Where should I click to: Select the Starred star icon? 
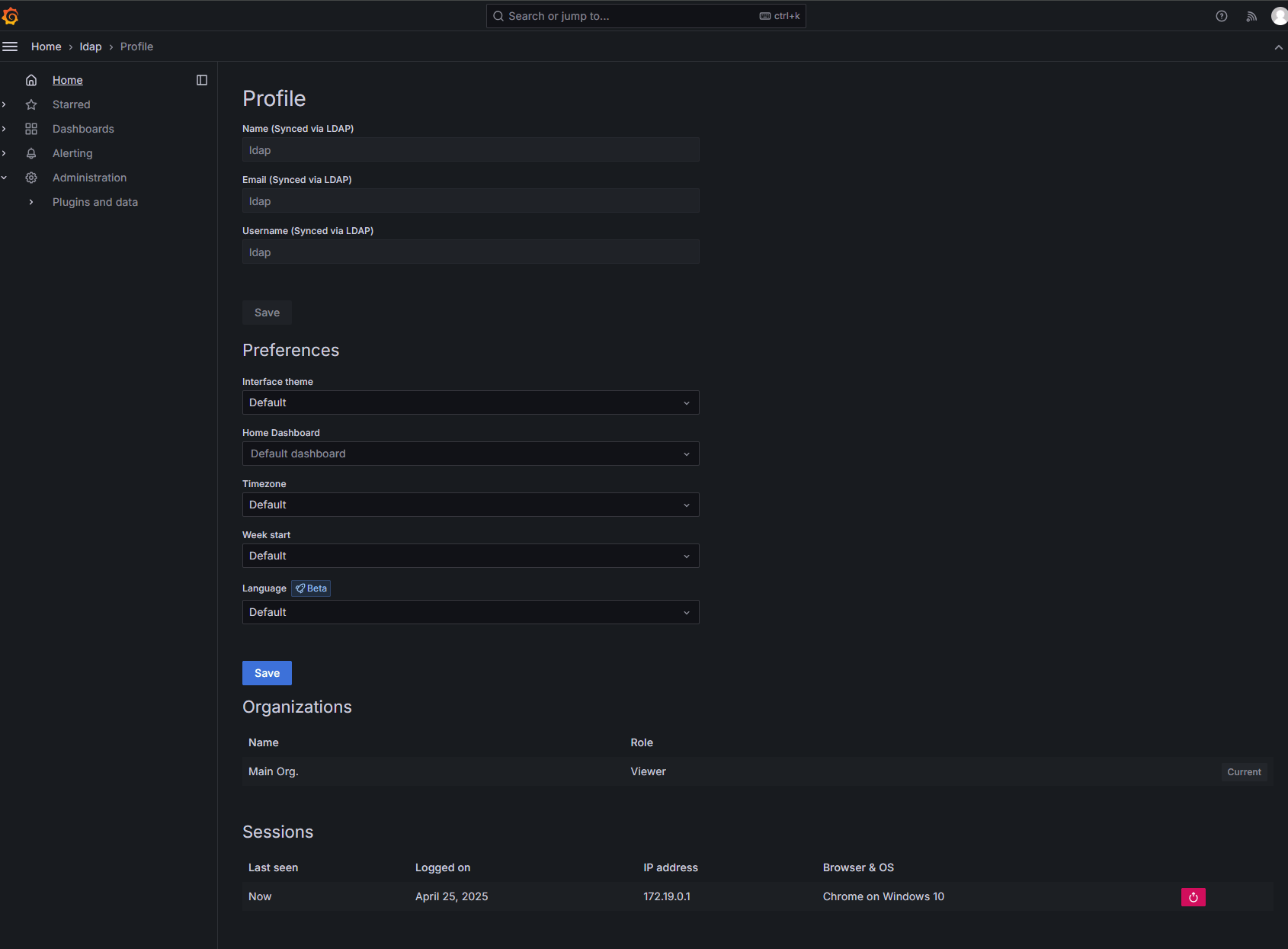click(30, 104)
